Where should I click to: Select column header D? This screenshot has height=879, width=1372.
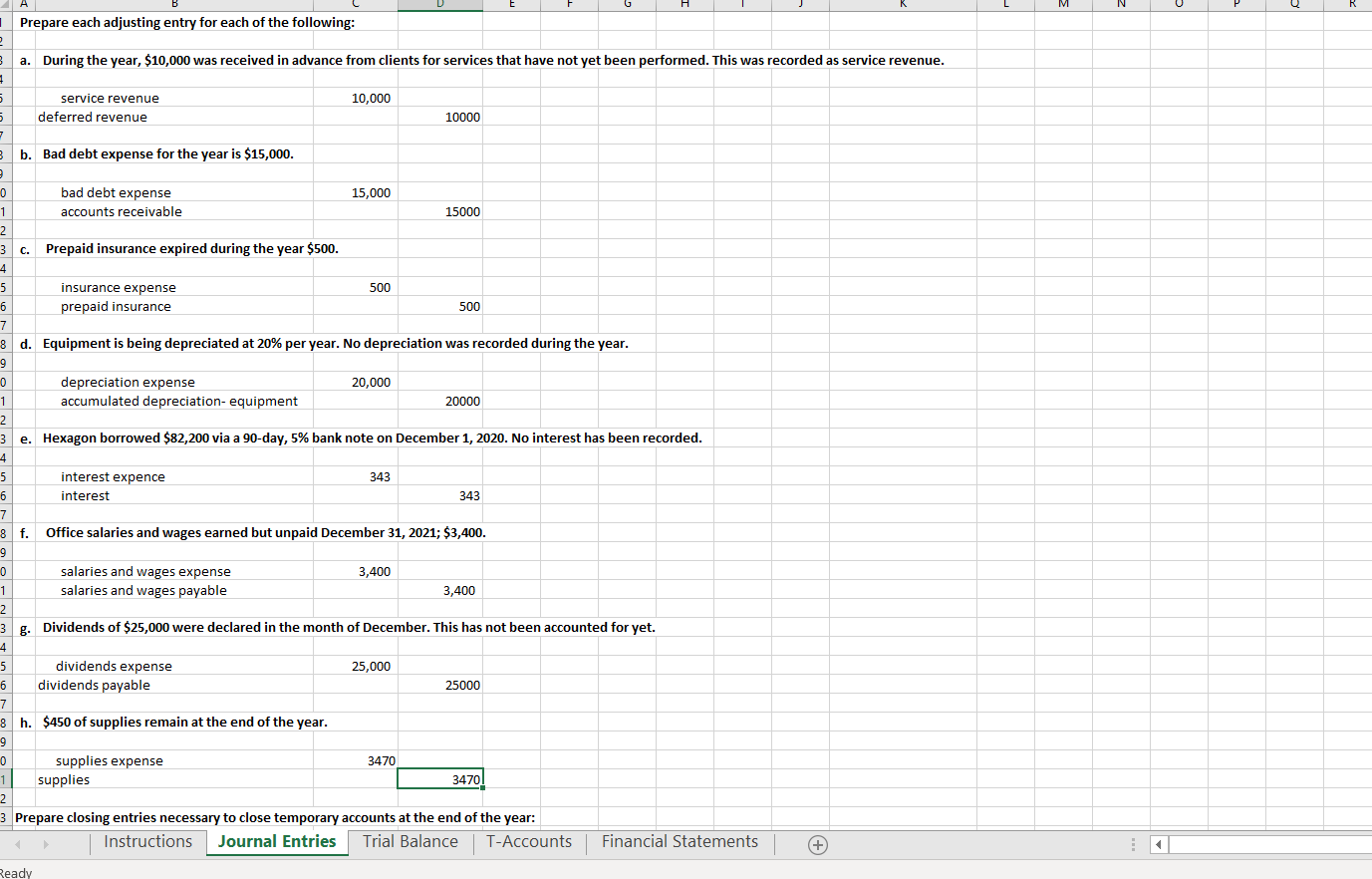pyautogui.click(x=439, y=5)
